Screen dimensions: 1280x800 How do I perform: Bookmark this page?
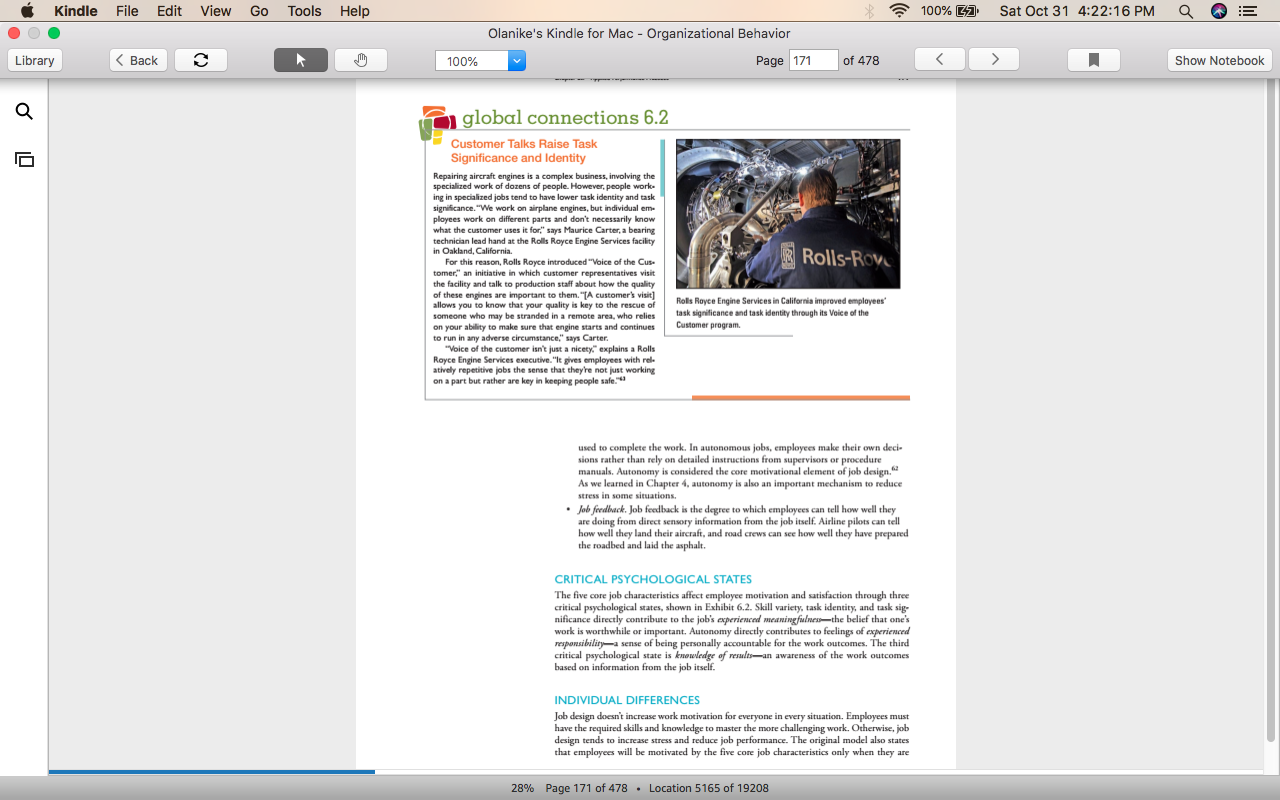click(x=1094, y=60)
